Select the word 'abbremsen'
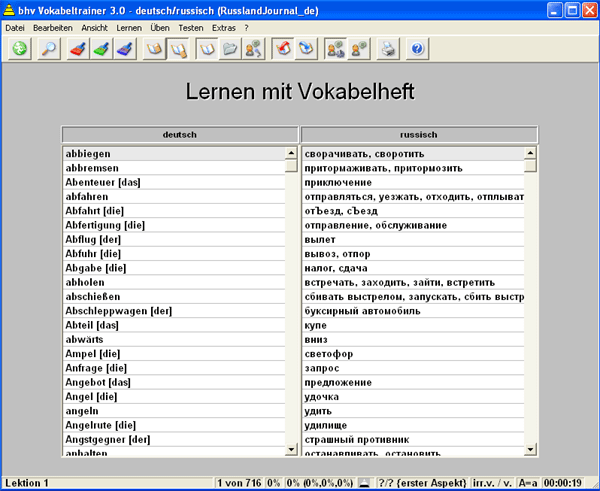 174,168
